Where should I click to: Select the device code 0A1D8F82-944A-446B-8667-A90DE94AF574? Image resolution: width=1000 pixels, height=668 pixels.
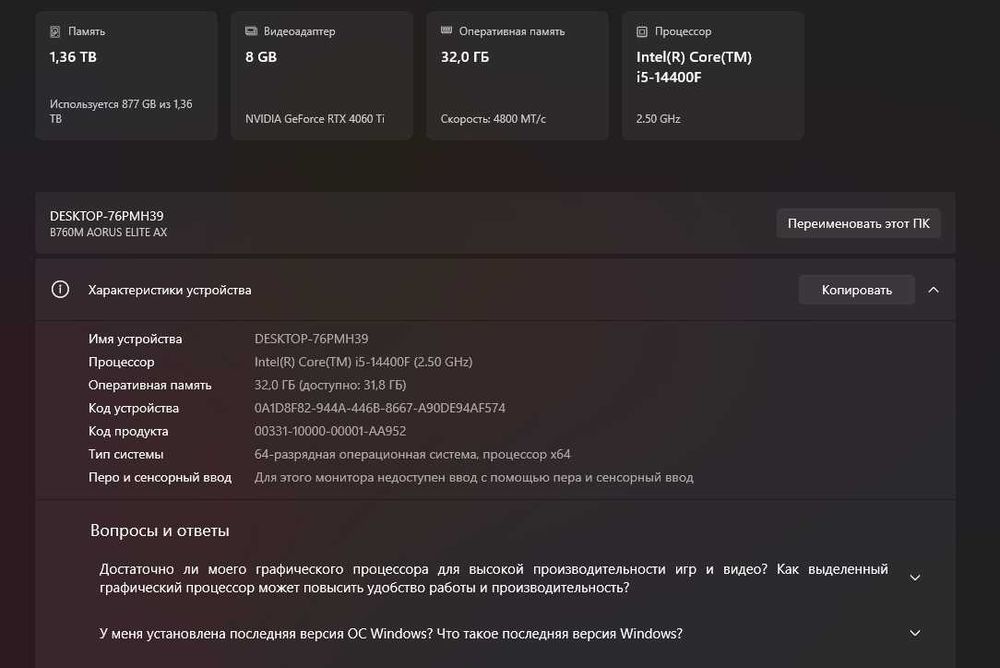click(380, 408)
